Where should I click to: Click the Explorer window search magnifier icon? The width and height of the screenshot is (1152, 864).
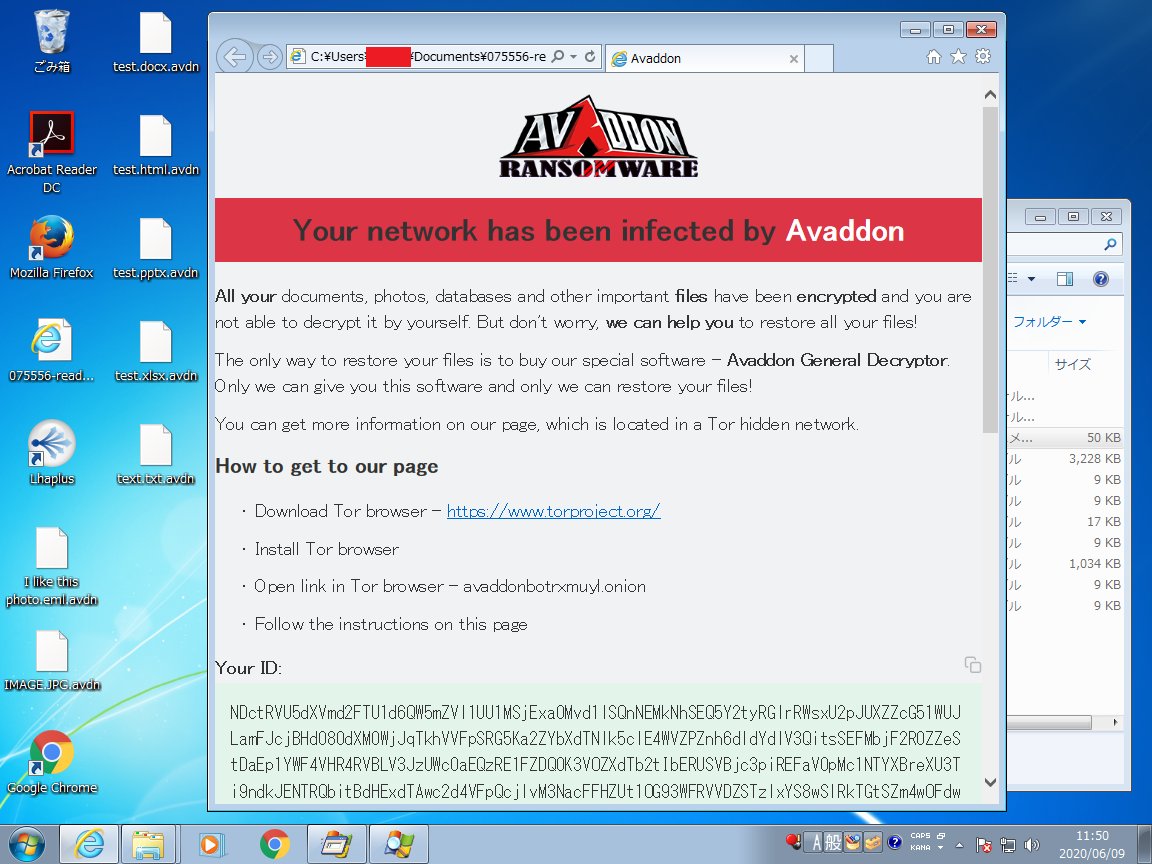tap(1110, 244)
